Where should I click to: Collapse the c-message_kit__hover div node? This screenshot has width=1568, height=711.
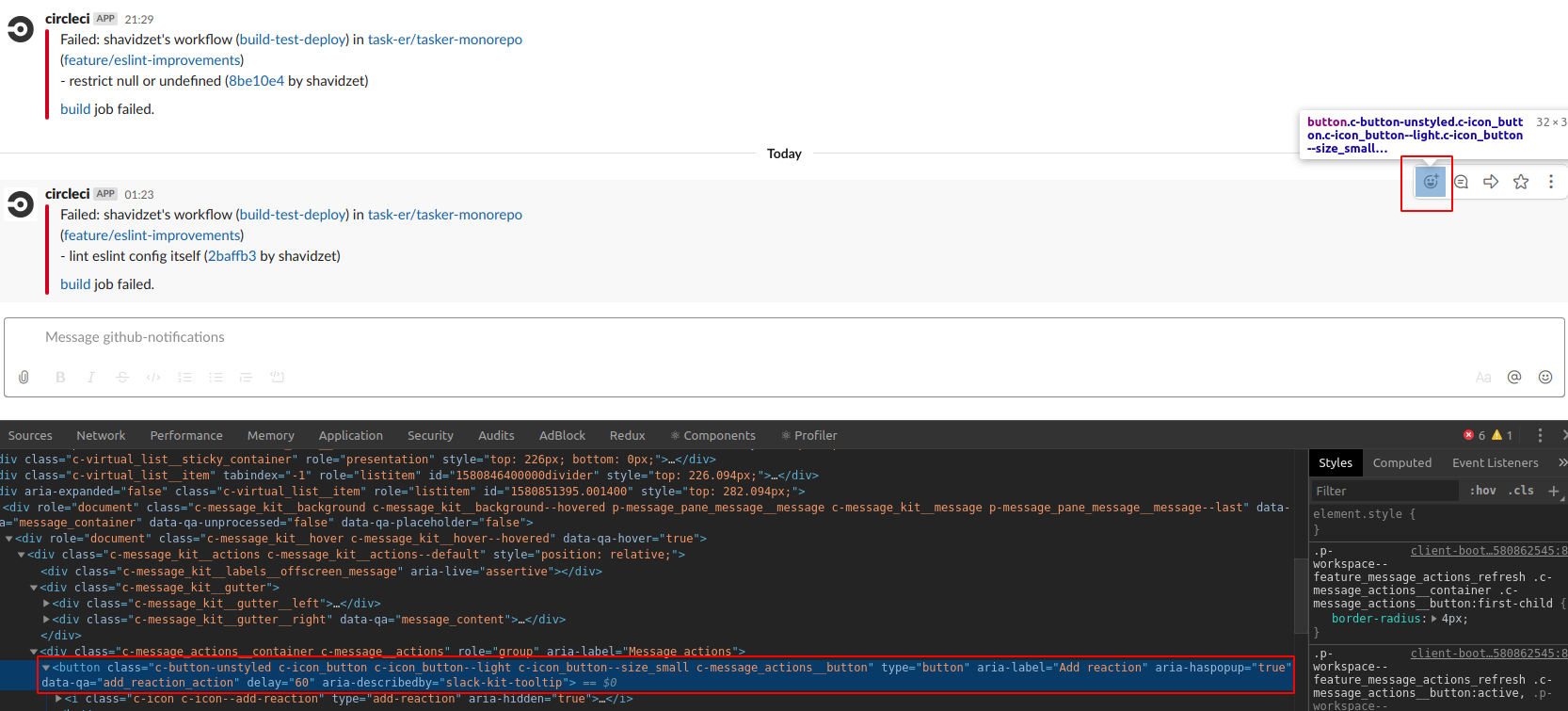[x=9, y=539]
